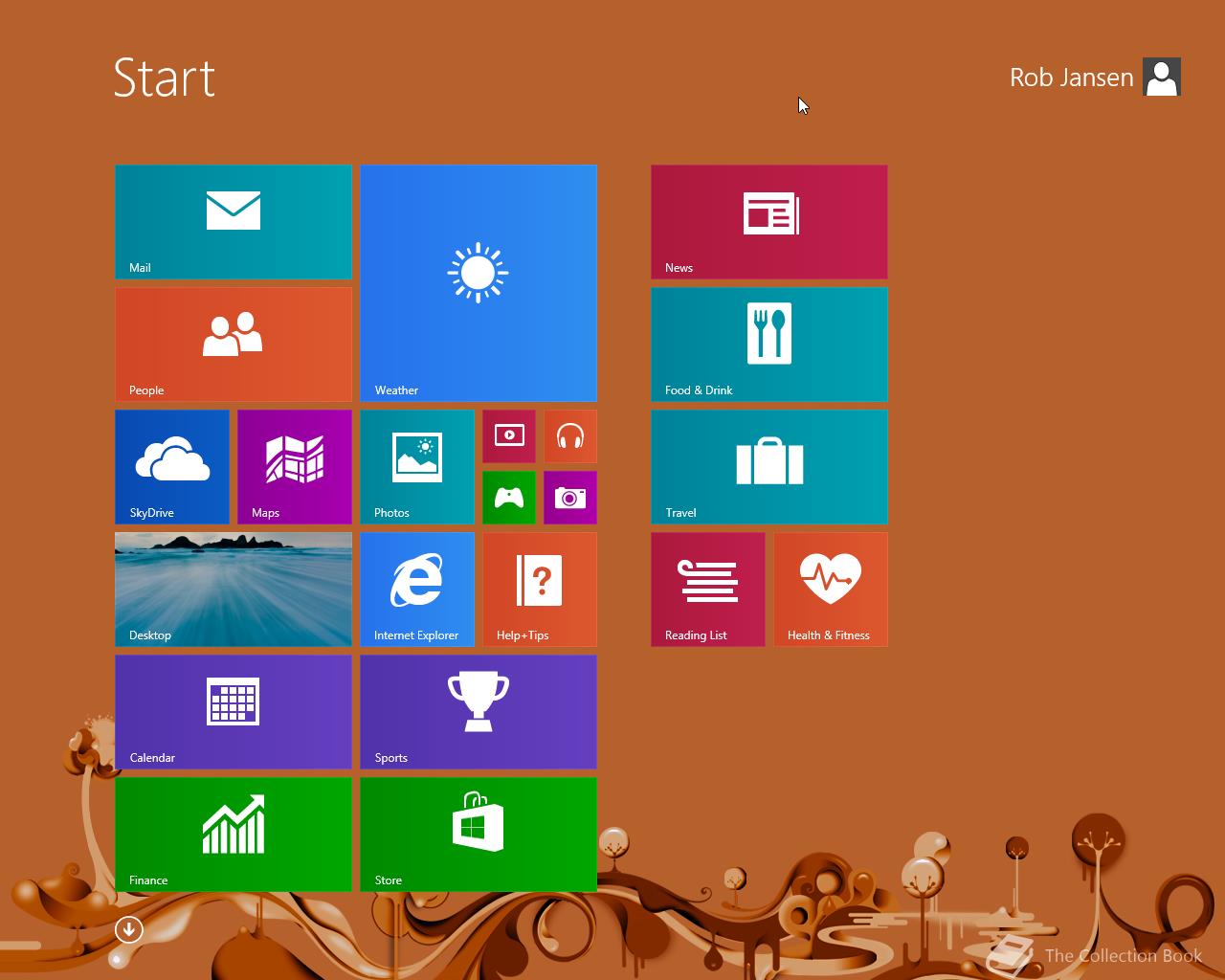Launch Internet Explorer tile
The image size is (1225, 980).
click(x=417, y=590)
